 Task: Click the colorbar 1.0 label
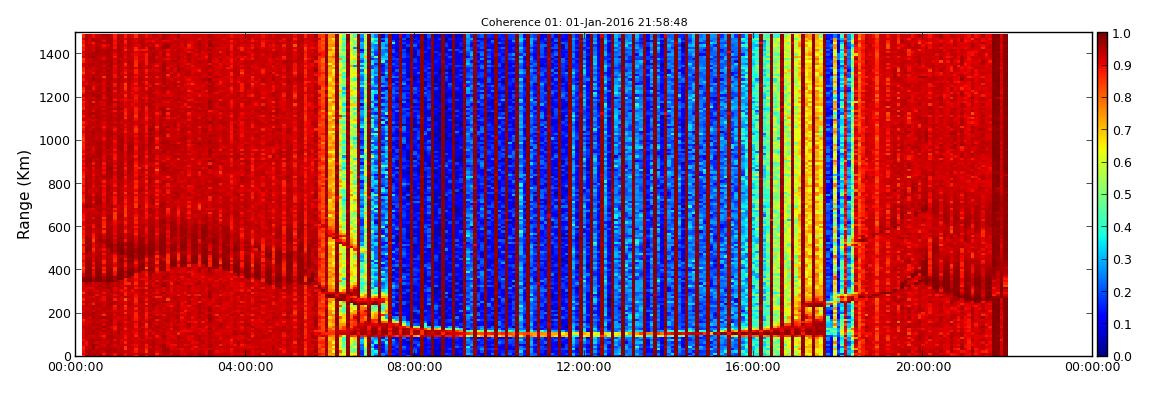coord(1122,34)
